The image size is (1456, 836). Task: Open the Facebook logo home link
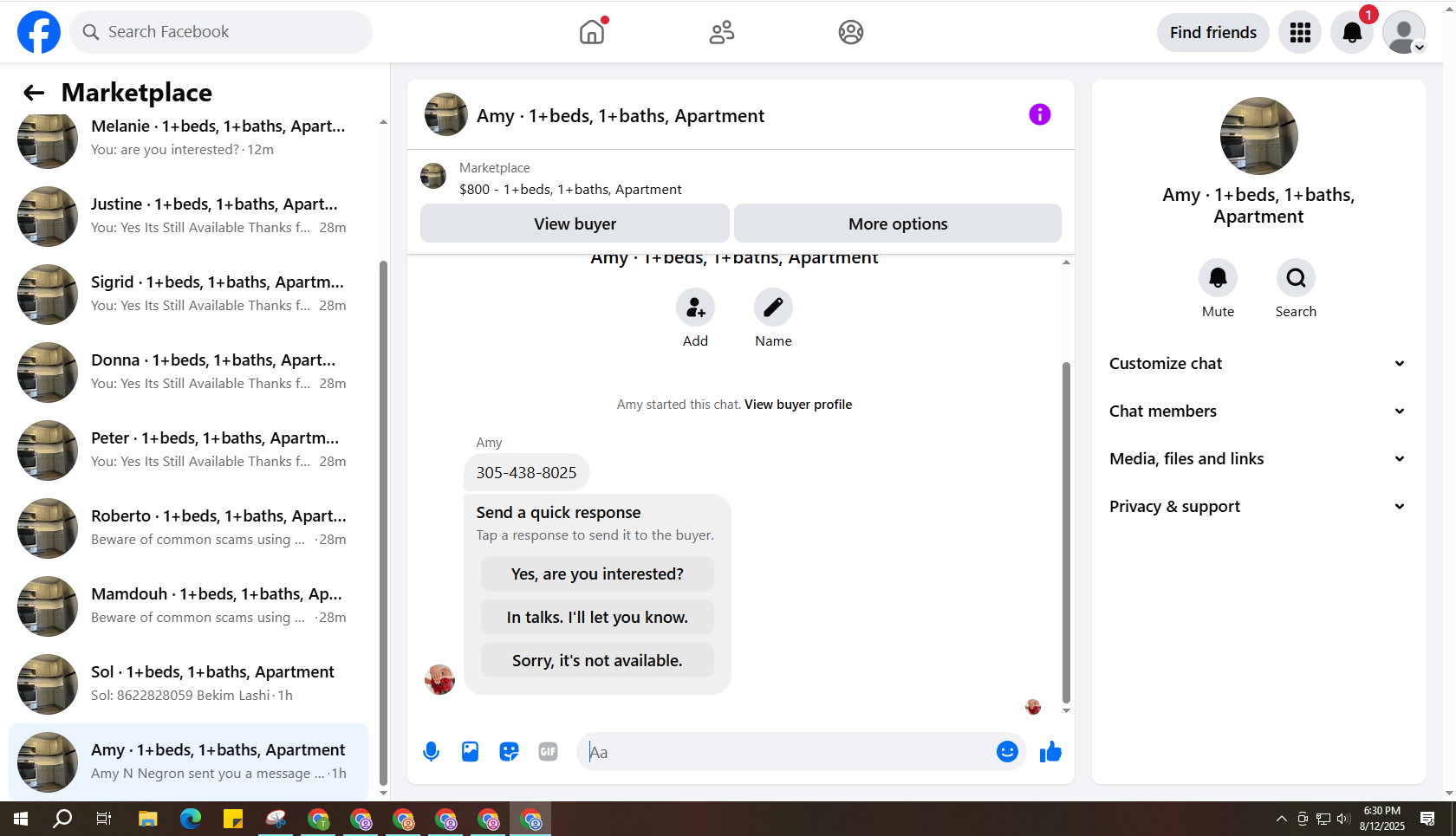point(39,32)
